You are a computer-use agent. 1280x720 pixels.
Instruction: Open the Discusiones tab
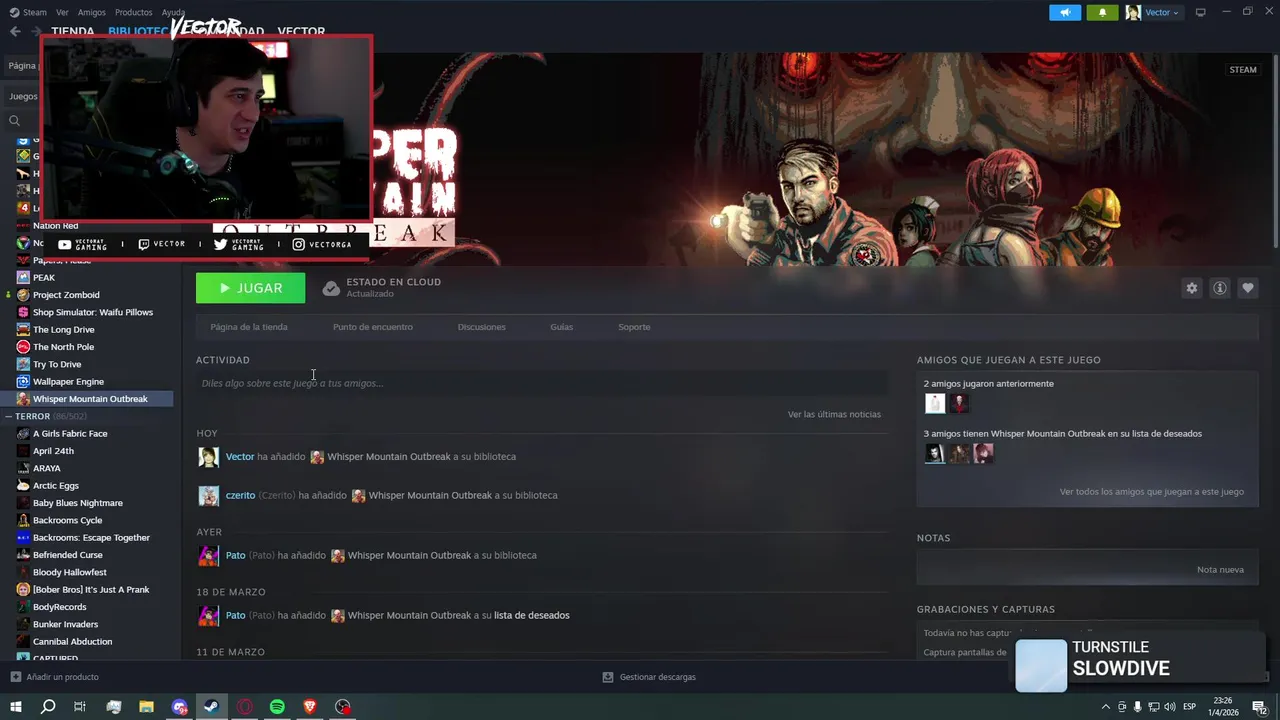(x=481, y=327)
